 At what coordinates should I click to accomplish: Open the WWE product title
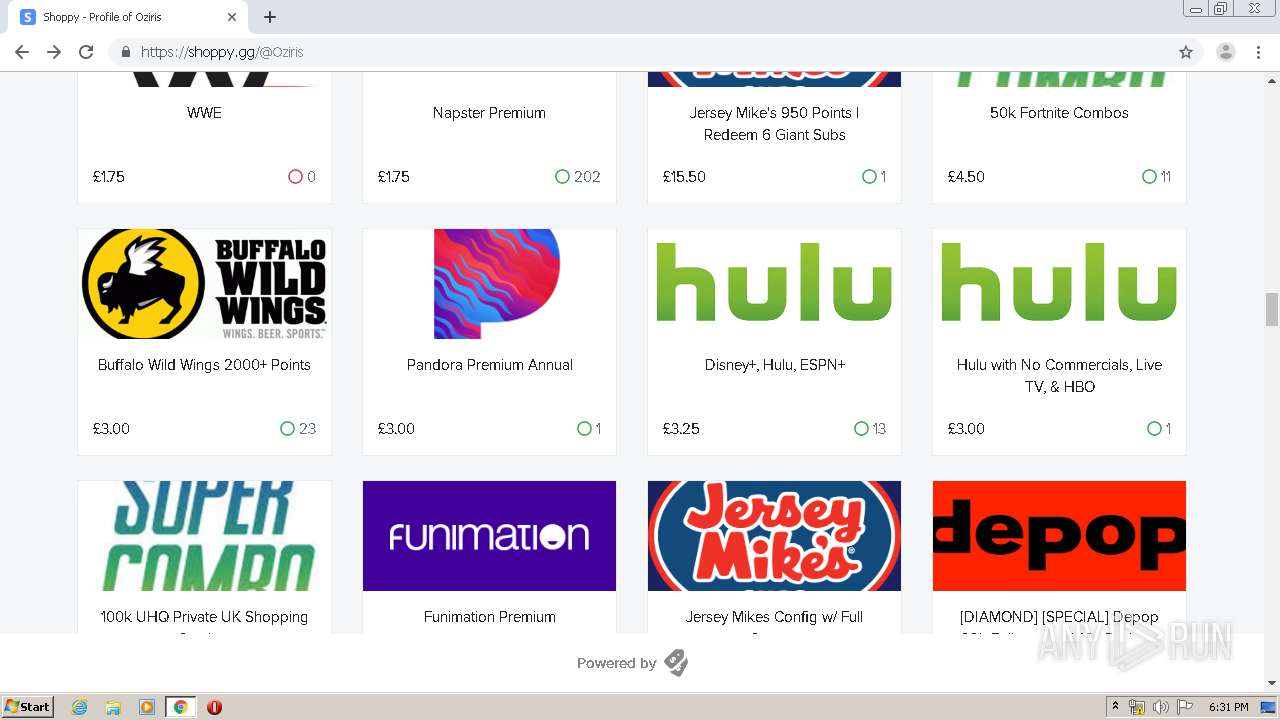[x=204, y=113]
